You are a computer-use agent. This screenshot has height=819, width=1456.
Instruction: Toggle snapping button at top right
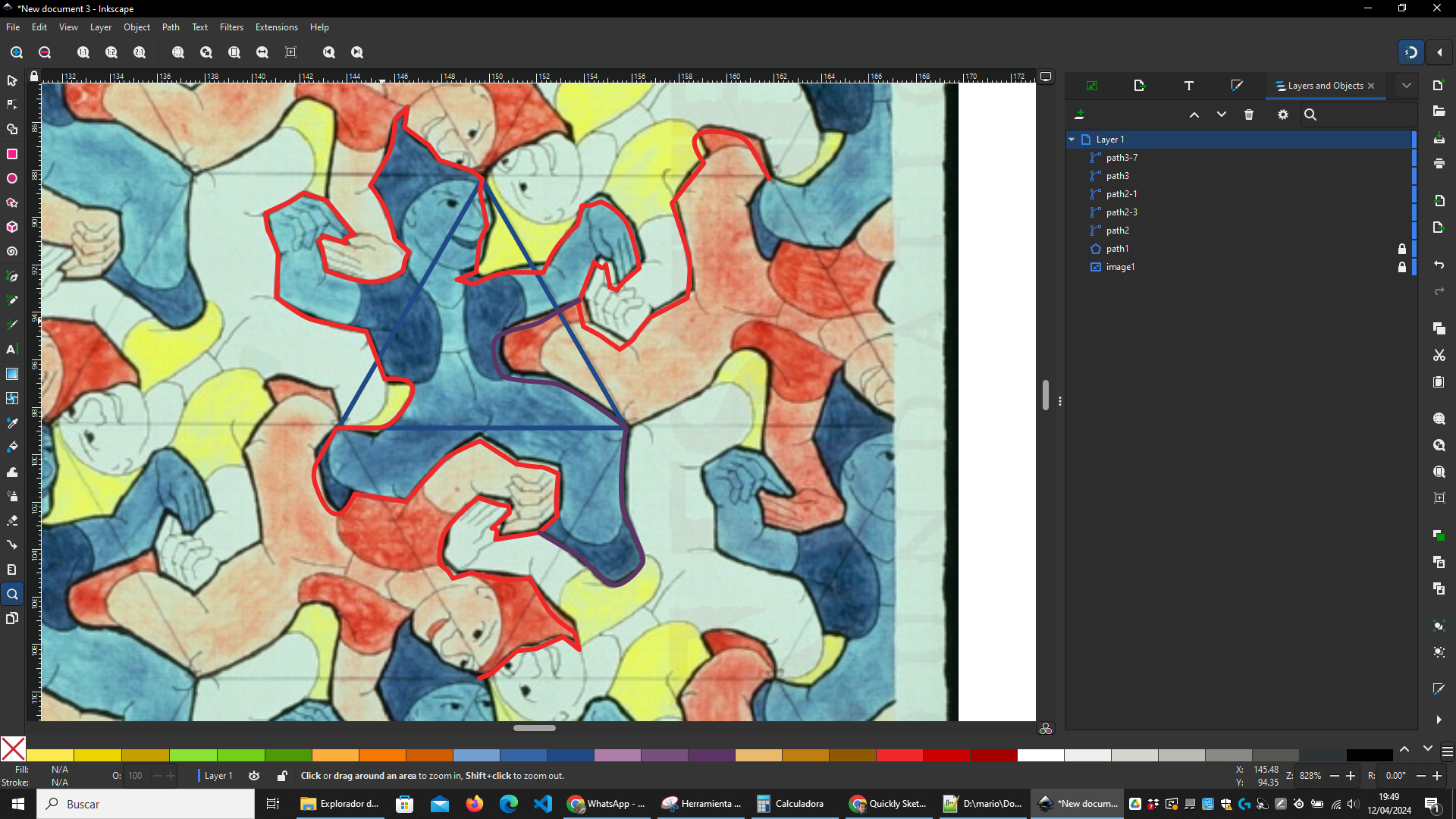click(x=1411, y=52)
